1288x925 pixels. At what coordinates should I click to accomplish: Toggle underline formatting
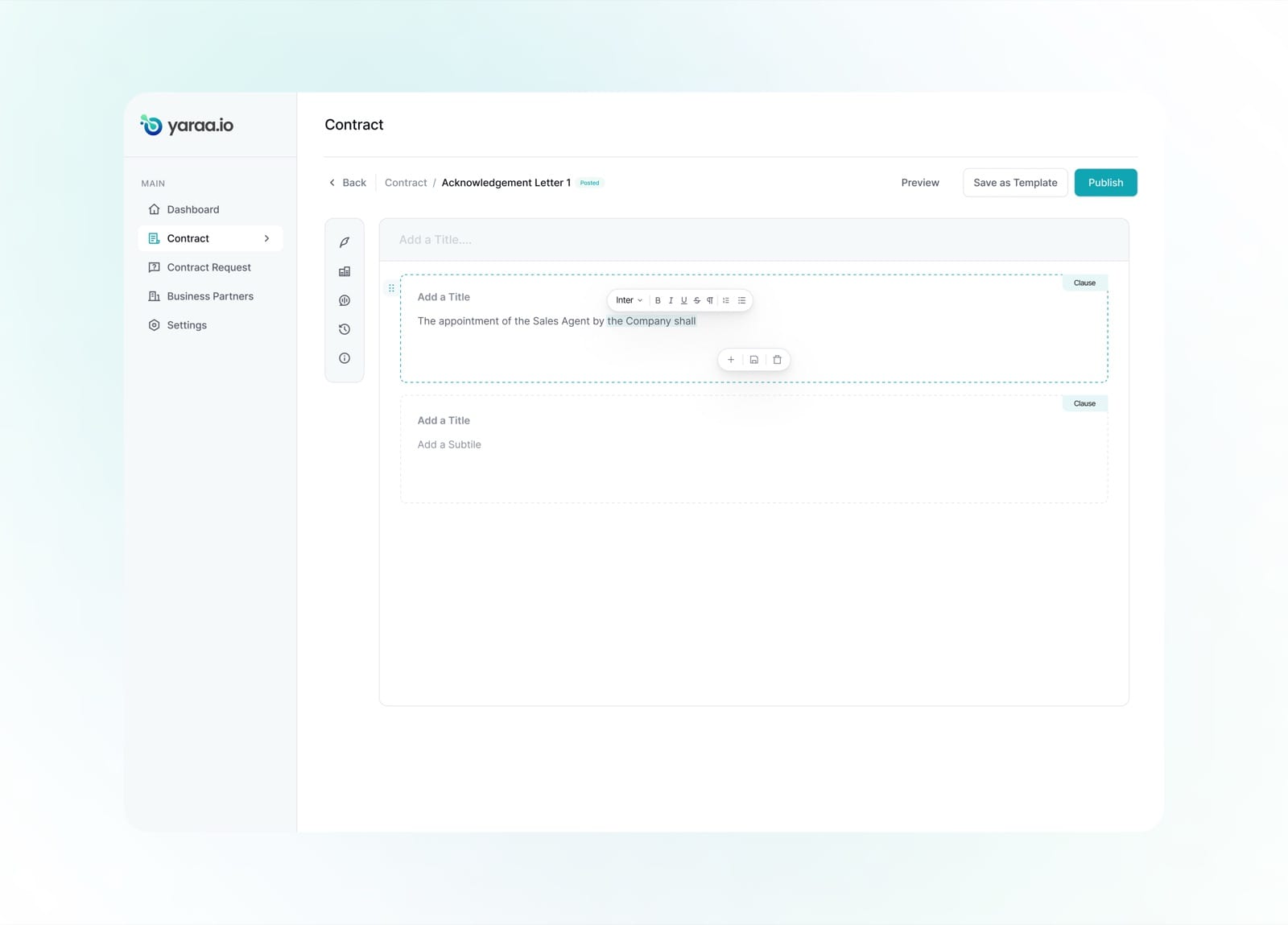click(683, 300)
